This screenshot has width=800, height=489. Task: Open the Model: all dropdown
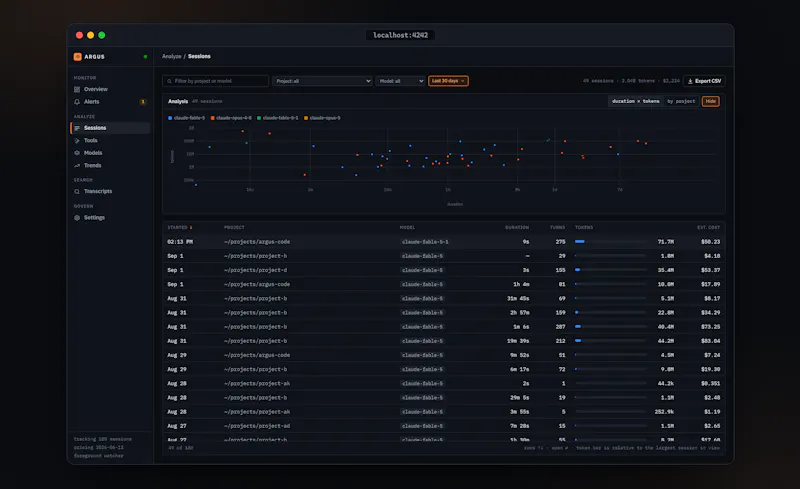pyautogui.click(x=401, y=81)
